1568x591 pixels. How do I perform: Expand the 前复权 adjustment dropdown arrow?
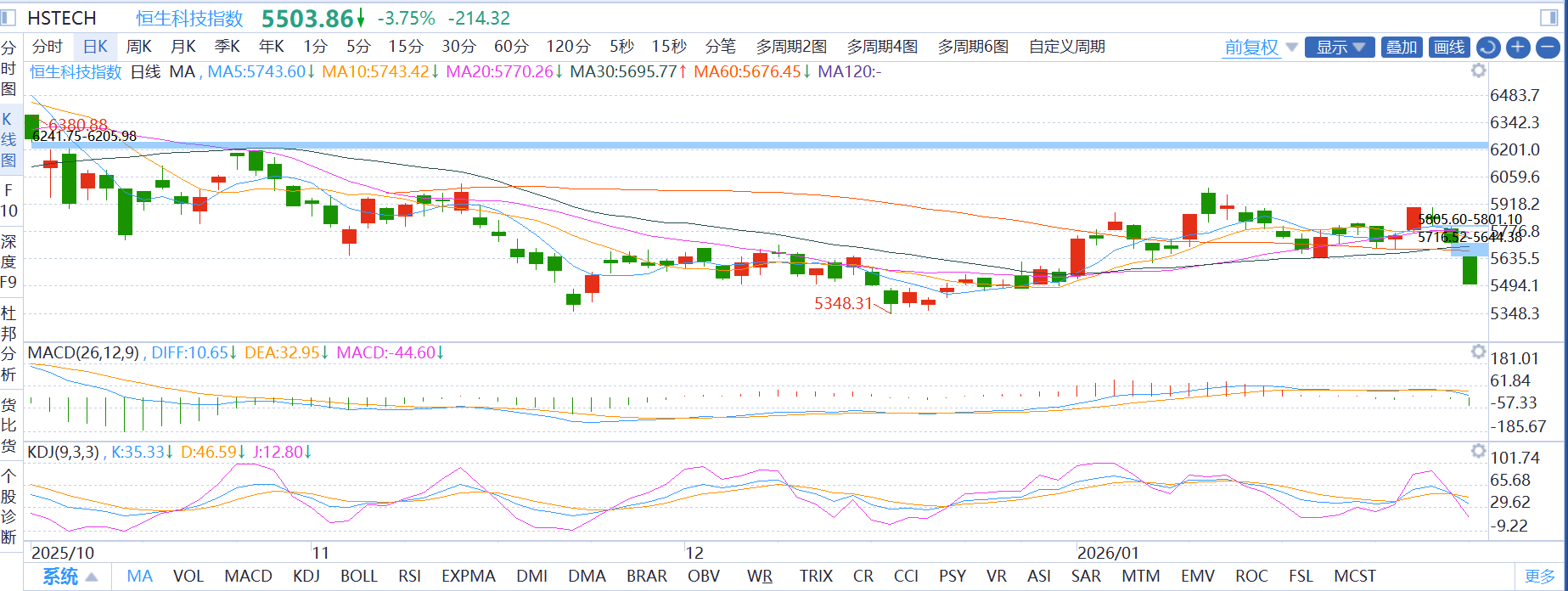tap(1292, 48)
